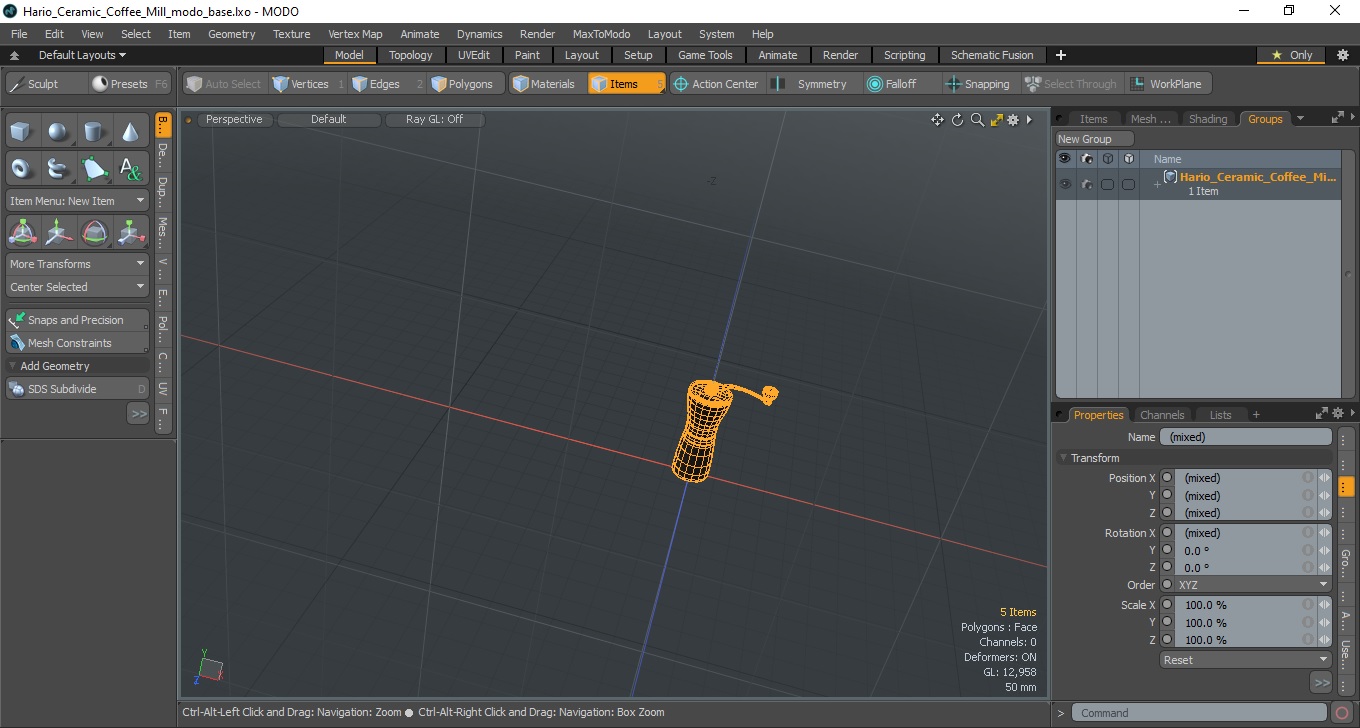Click the Name field showing (mixed)

point(1245,437)
